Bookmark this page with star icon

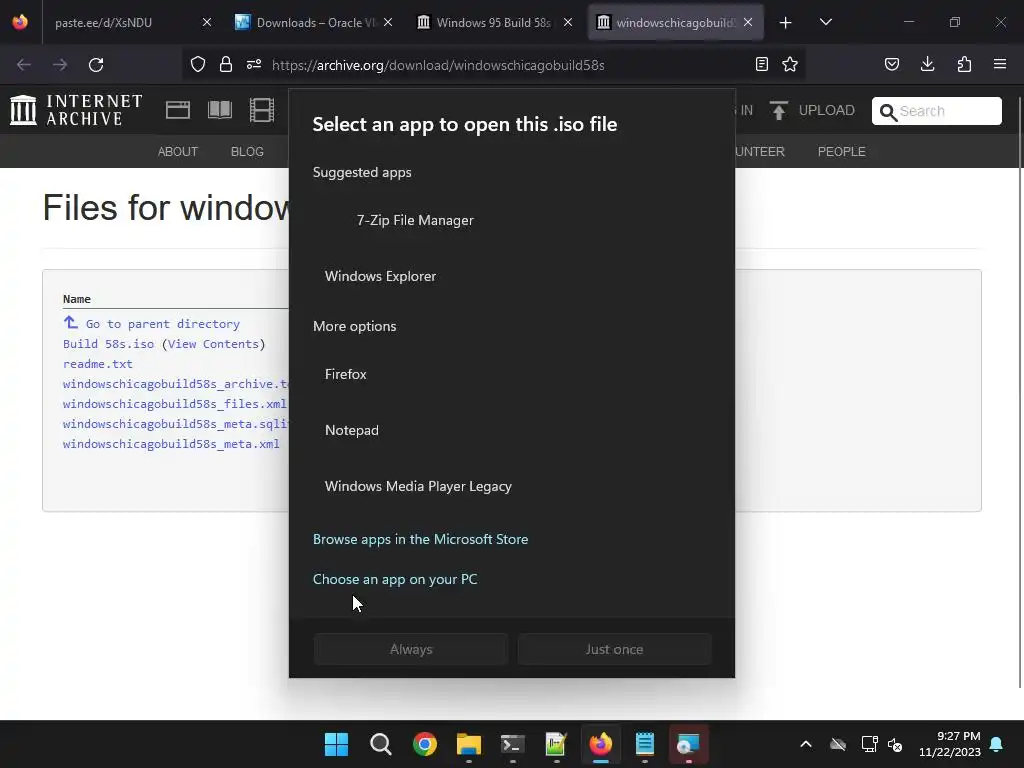(790, 65)
